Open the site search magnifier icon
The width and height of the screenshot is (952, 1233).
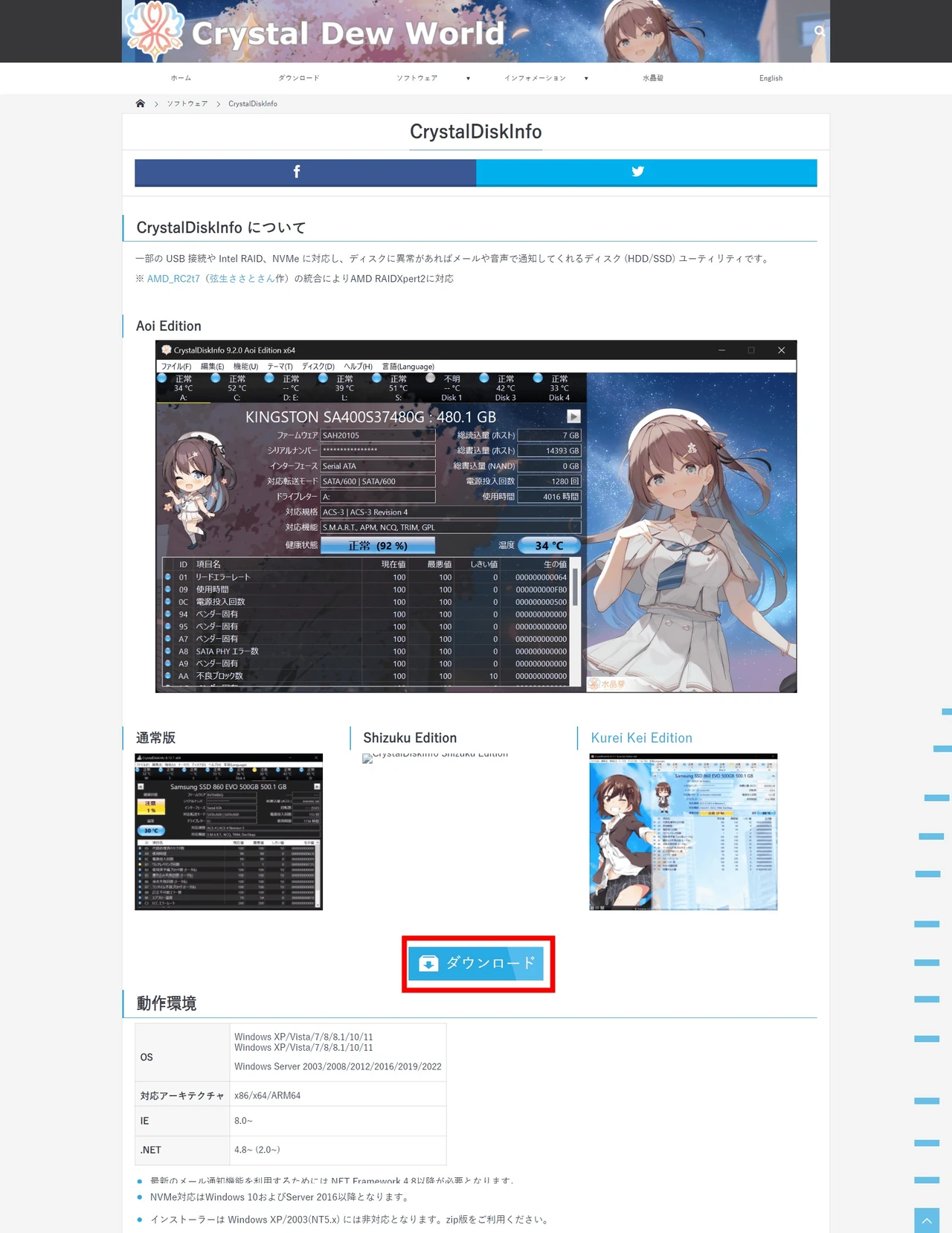(x=819, y=31)
